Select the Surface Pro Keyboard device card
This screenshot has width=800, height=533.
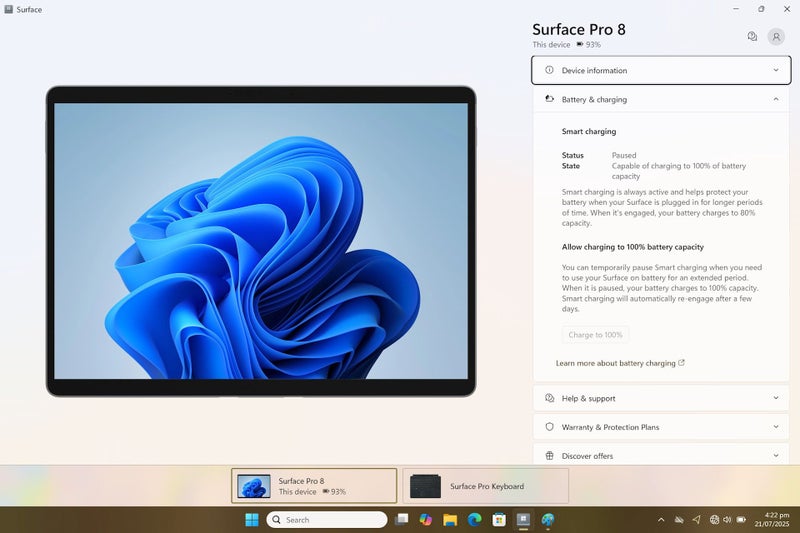pyautogui.click(x=485, y=486)
